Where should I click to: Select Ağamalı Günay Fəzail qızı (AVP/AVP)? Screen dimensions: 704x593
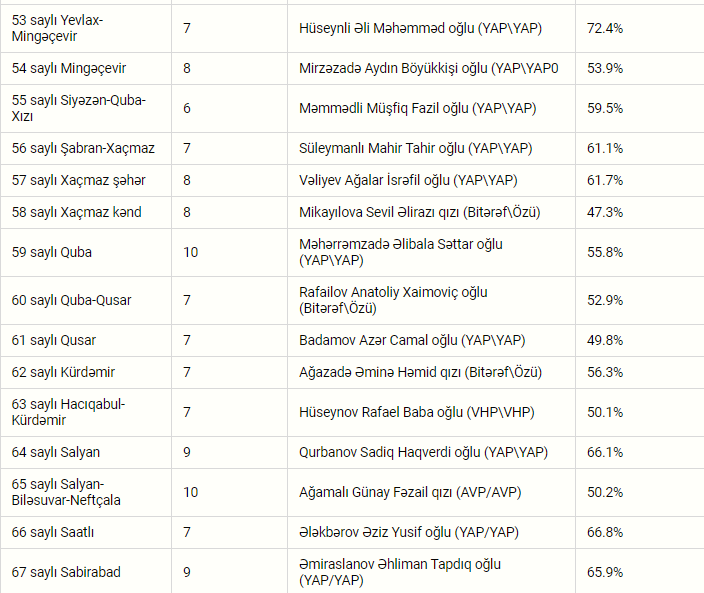coord(410,492)
